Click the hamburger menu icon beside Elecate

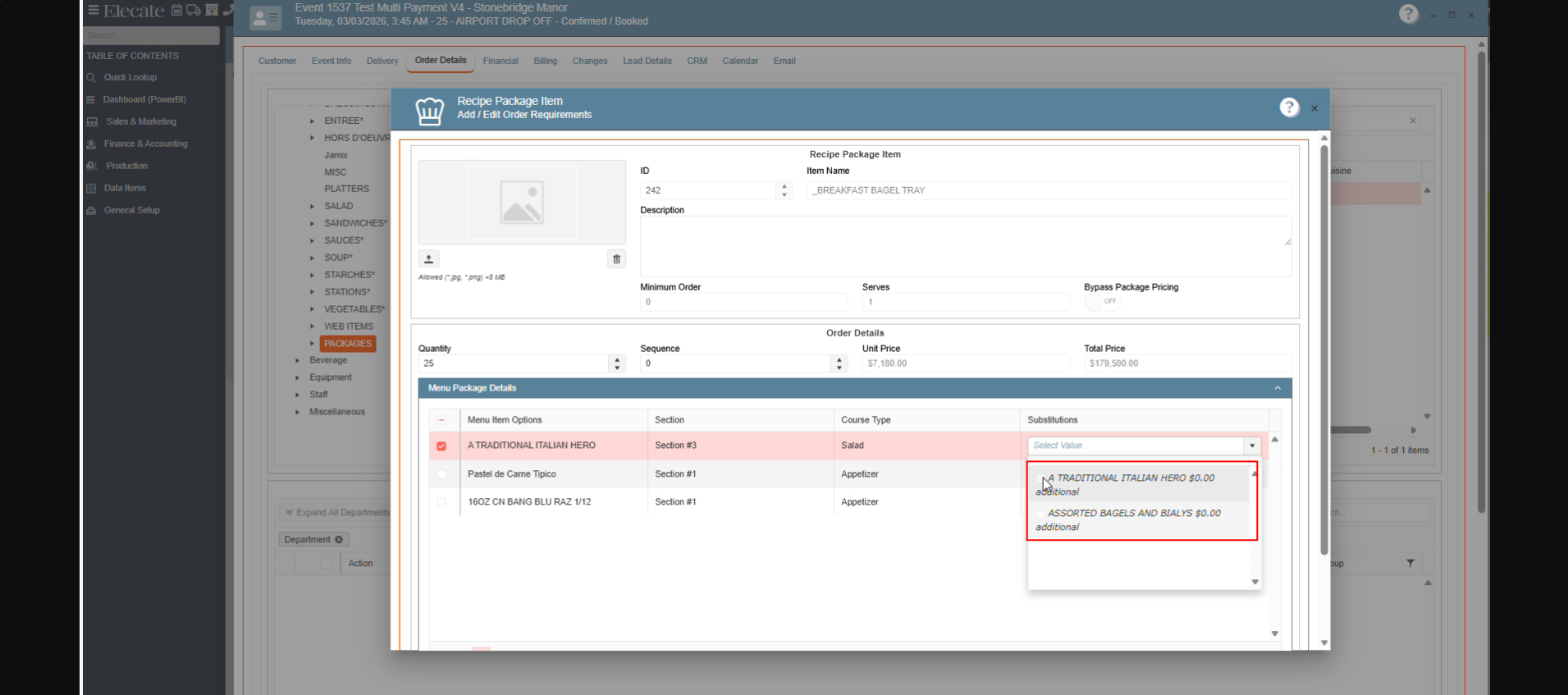pos(94,11)
